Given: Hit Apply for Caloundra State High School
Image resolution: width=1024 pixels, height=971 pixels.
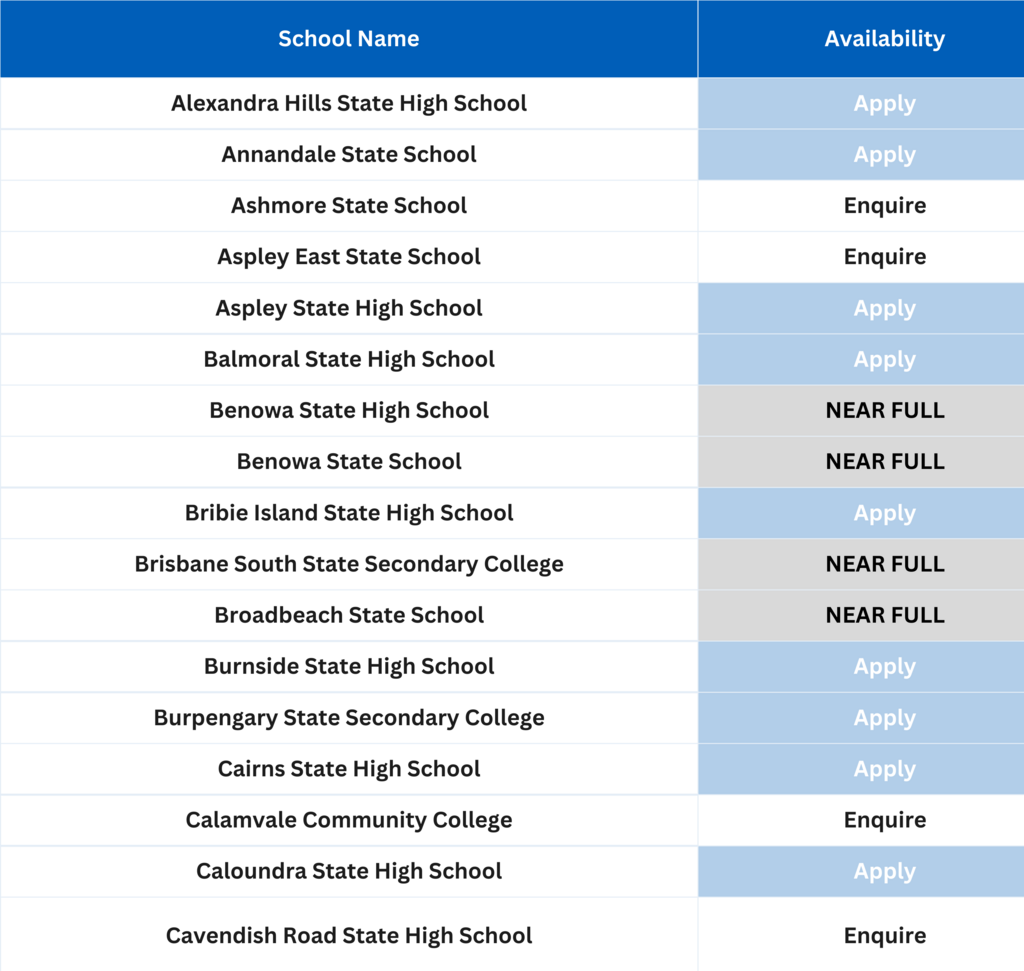Looking at the screenshot, I should point(884,871).
